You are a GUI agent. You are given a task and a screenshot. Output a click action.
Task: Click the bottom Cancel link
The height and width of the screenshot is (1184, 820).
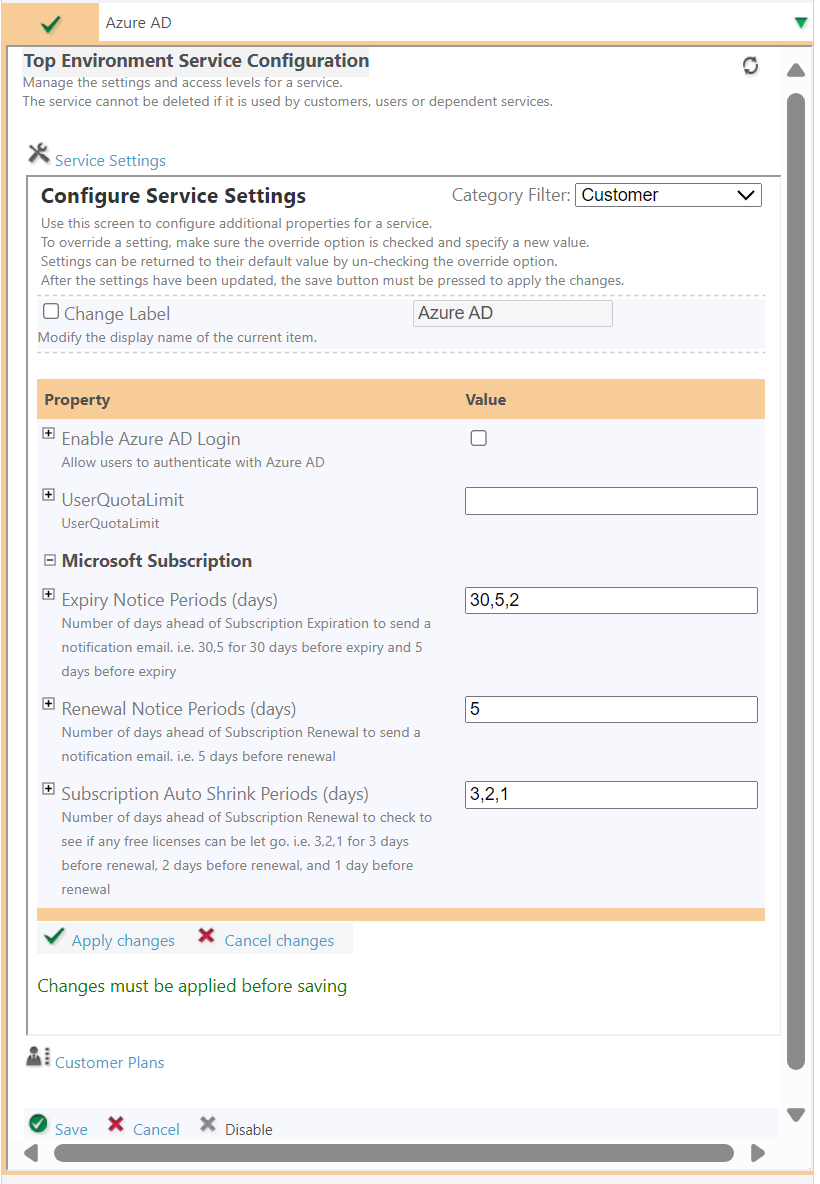tap(156, 1130)
